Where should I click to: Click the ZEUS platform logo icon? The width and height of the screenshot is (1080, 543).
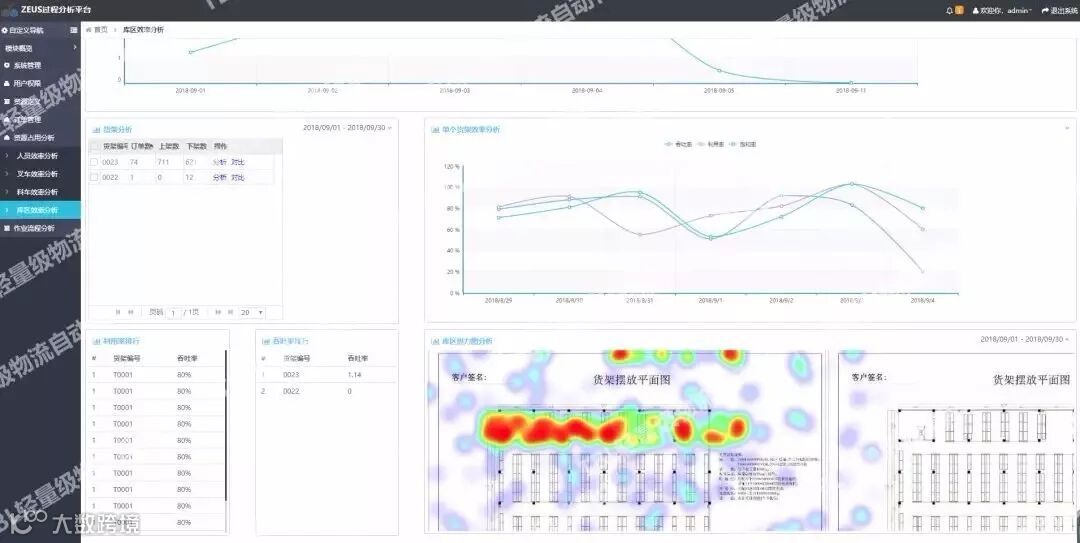click(x=9, y=10)
